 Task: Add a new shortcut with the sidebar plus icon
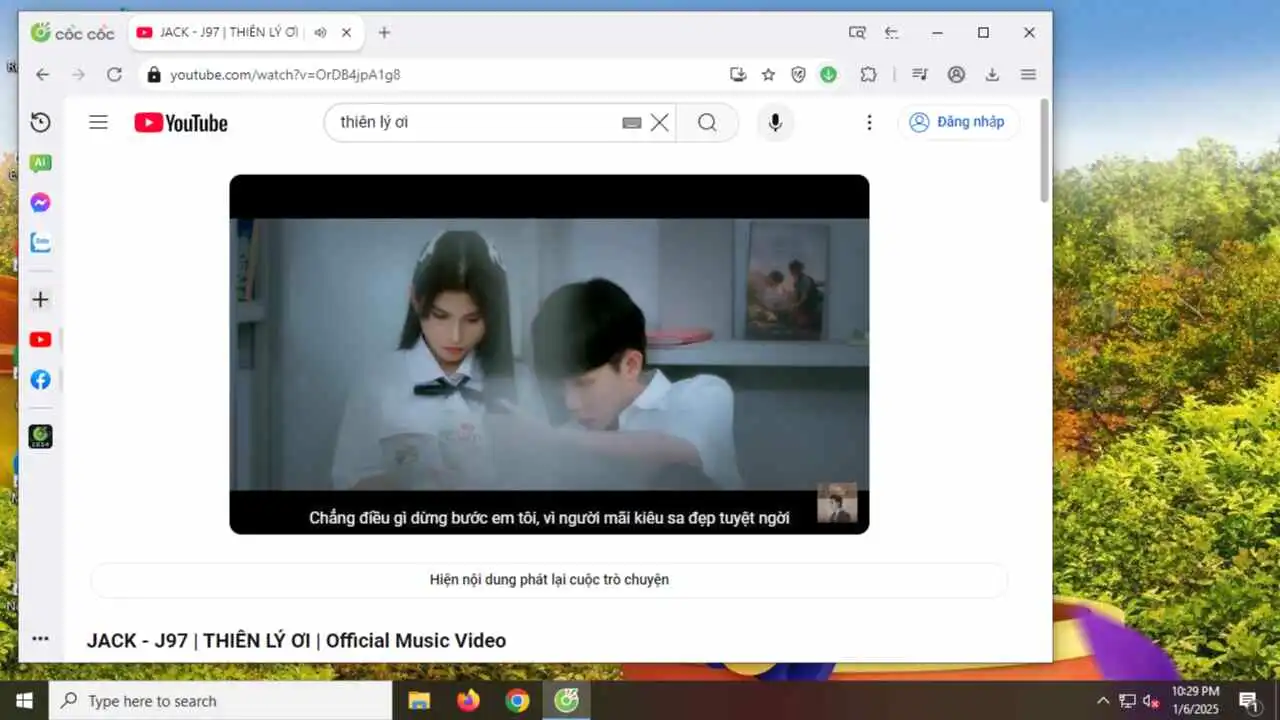tap(40, 299)
